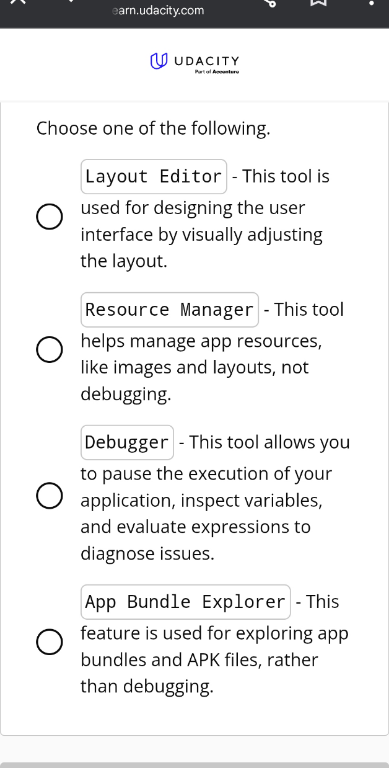The height and width of the screenshot is (768, 389).
Task: Open the three-dot overflow menu
Action: 371,2
